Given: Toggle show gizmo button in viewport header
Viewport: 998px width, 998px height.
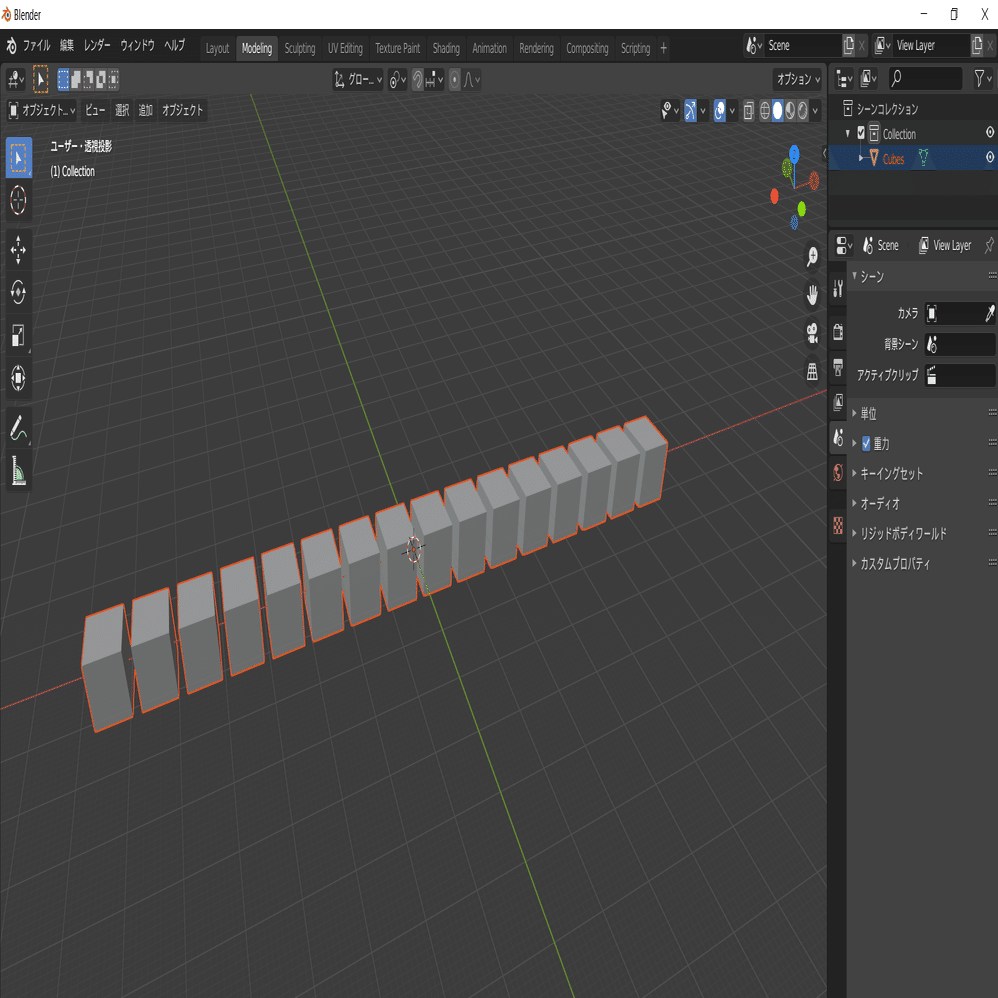Looking at the screenshot, I should point(691,111).
